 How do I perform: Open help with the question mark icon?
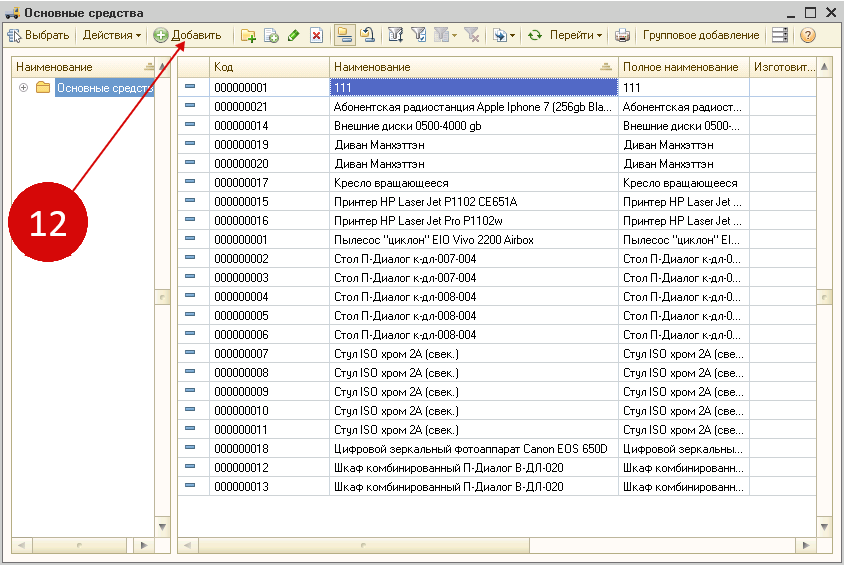tap(807, 35)
